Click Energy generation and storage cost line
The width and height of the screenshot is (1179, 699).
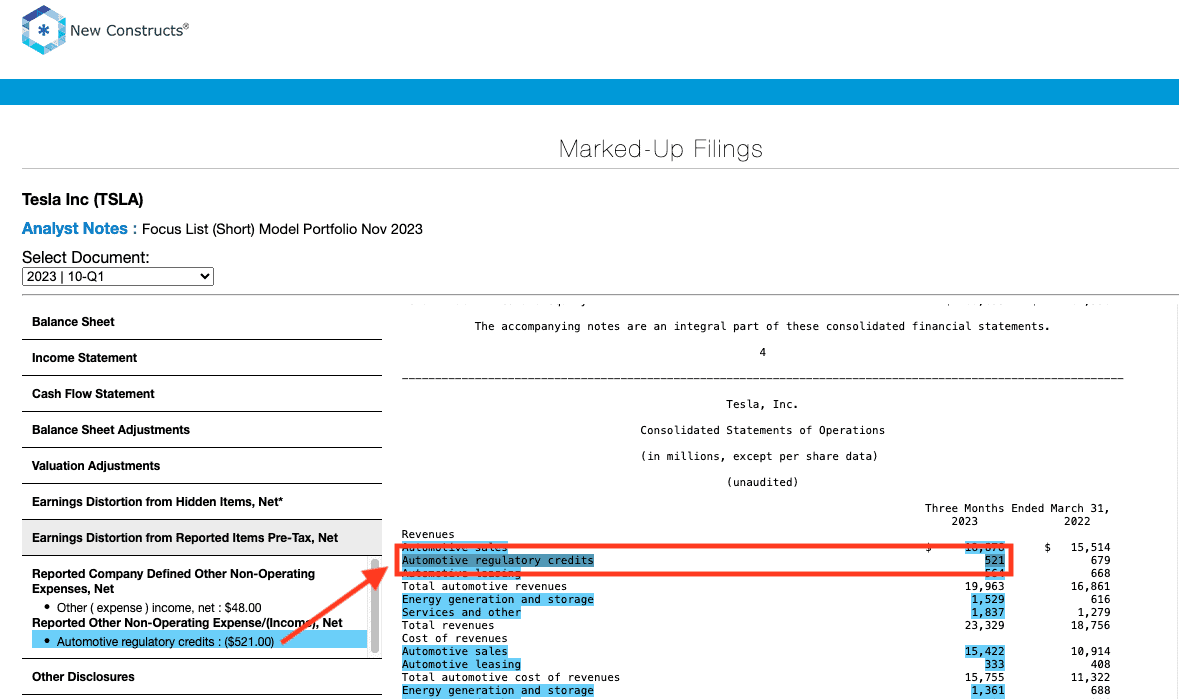pyautogui.click(x=498, y=690)
